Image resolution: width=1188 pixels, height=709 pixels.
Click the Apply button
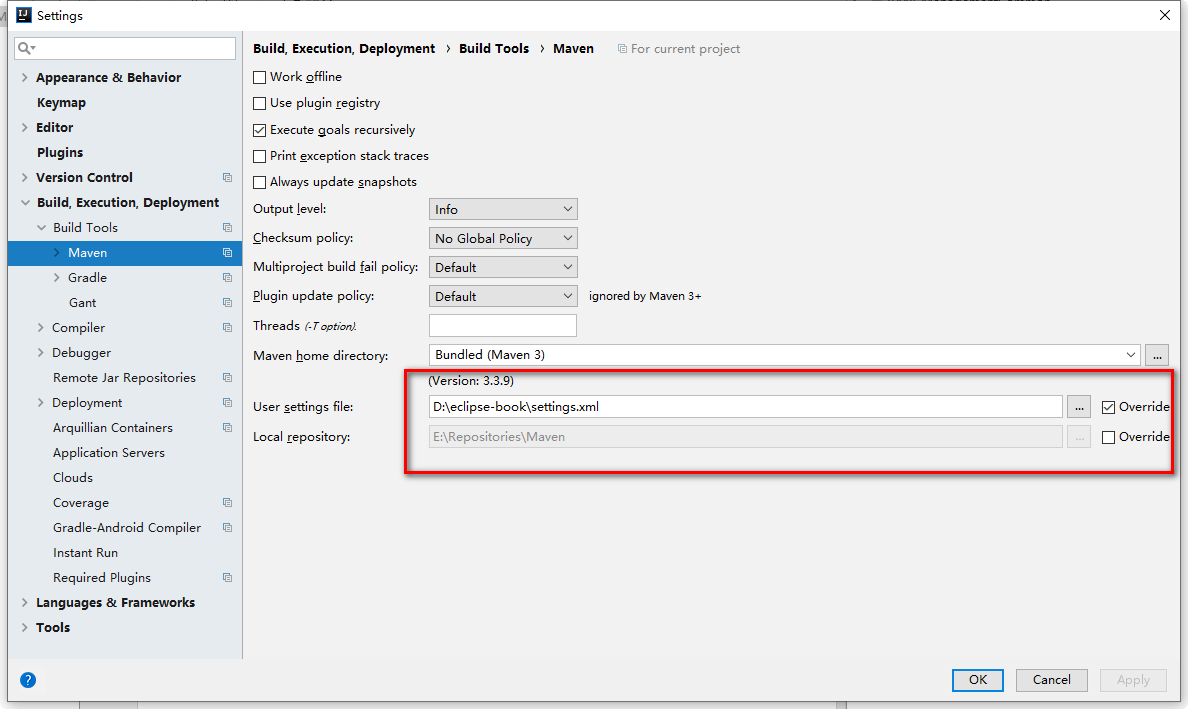click(x=1133, y=679)
